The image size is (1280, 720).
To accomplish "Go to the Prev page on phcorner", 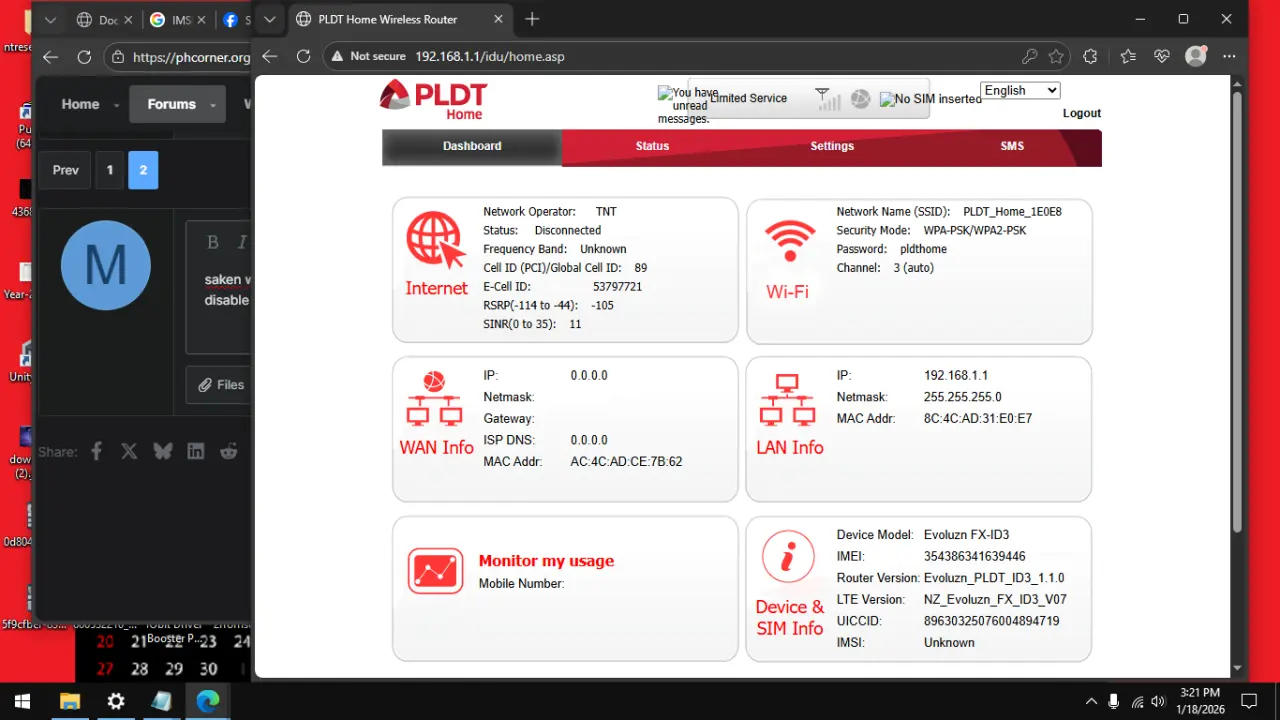I will pos(65,170).
